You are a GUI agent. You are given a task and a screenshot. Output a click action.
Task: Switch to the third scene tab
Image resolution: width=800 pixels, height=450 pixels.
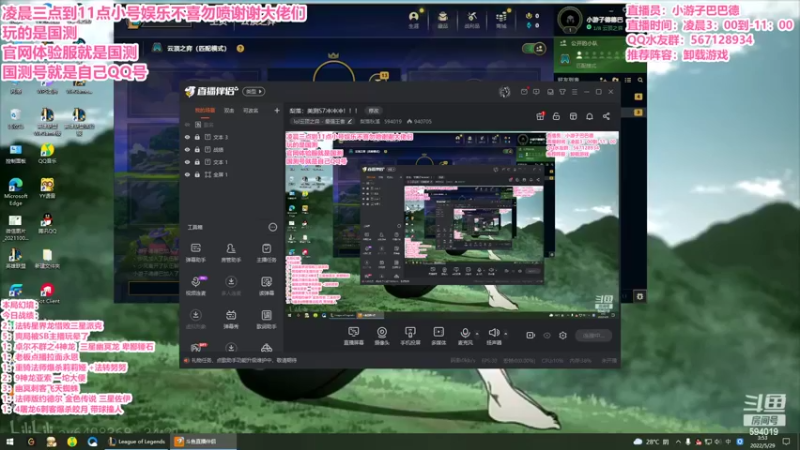[x=251, y=111]
